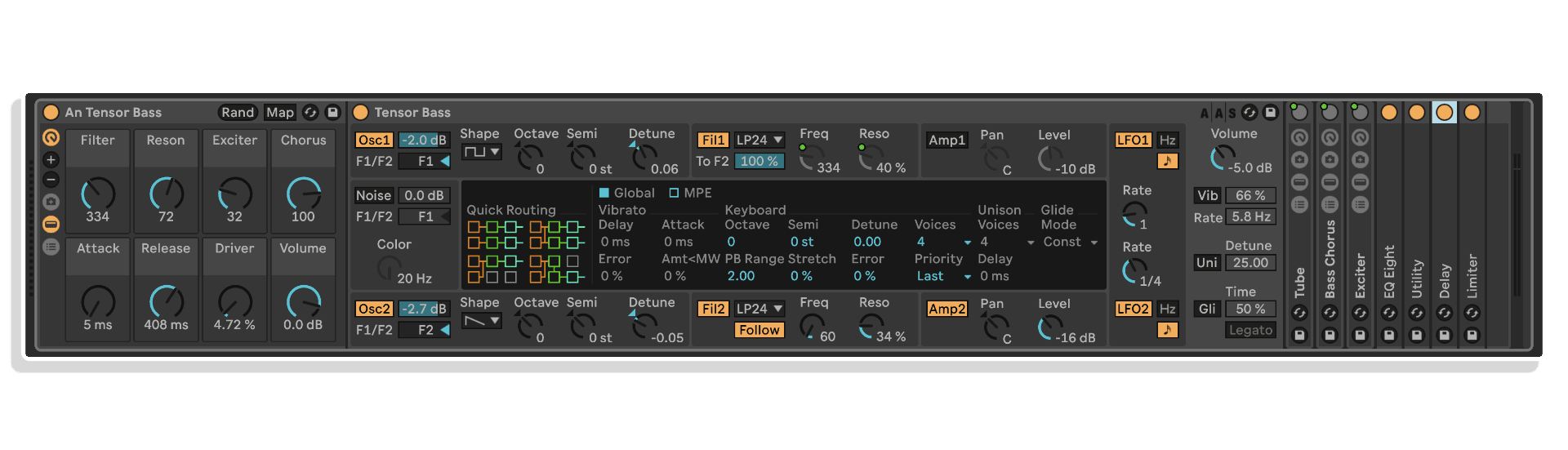Open the Glide Mode Const dropdown

[1070, 242]
